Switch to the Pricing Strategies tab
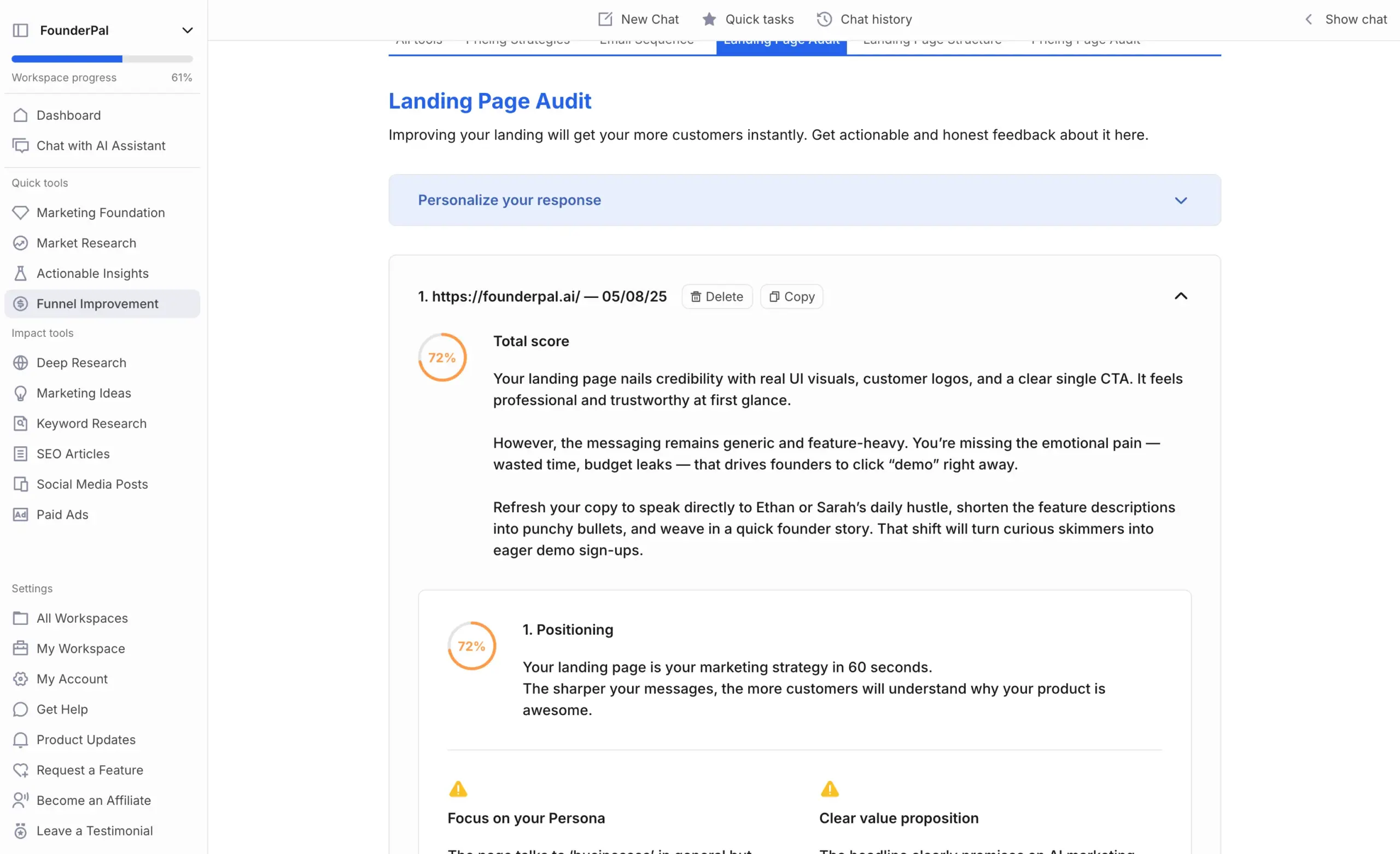 tap(517, 39)
